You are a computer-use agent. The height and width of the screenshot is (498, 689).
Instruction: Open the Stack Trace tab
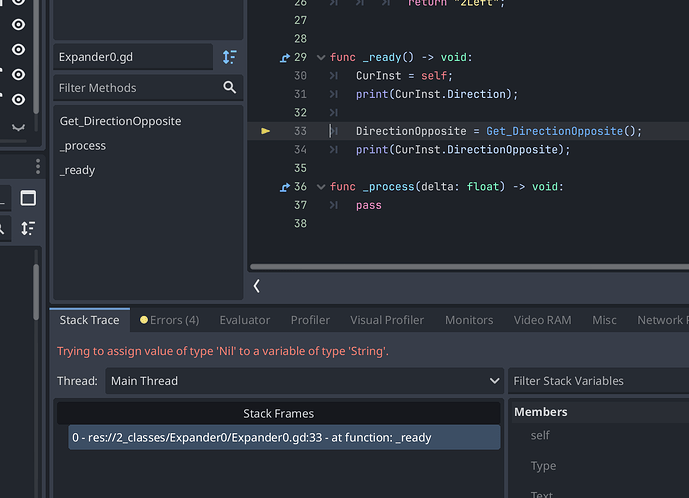[x=90, y=320]
